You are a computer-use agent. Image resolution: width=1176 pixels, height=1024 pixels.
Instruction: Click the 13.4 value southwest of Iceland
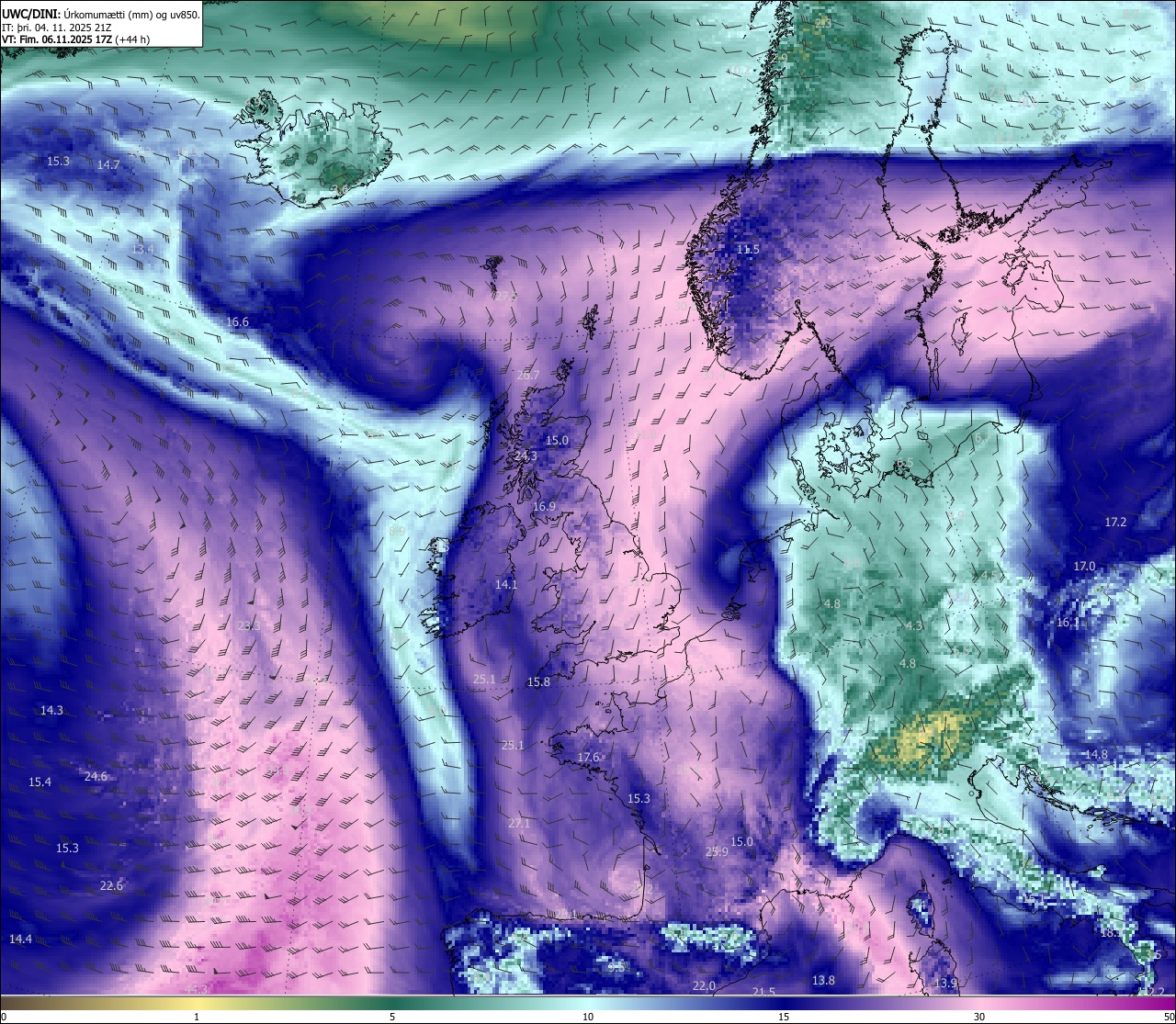(142, 250)
